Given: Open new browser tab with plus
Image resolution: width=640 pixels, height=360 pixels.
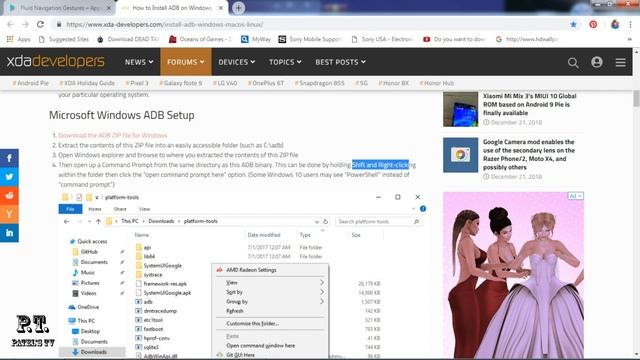Looking at the screenshot, I should tap(238, 8).
